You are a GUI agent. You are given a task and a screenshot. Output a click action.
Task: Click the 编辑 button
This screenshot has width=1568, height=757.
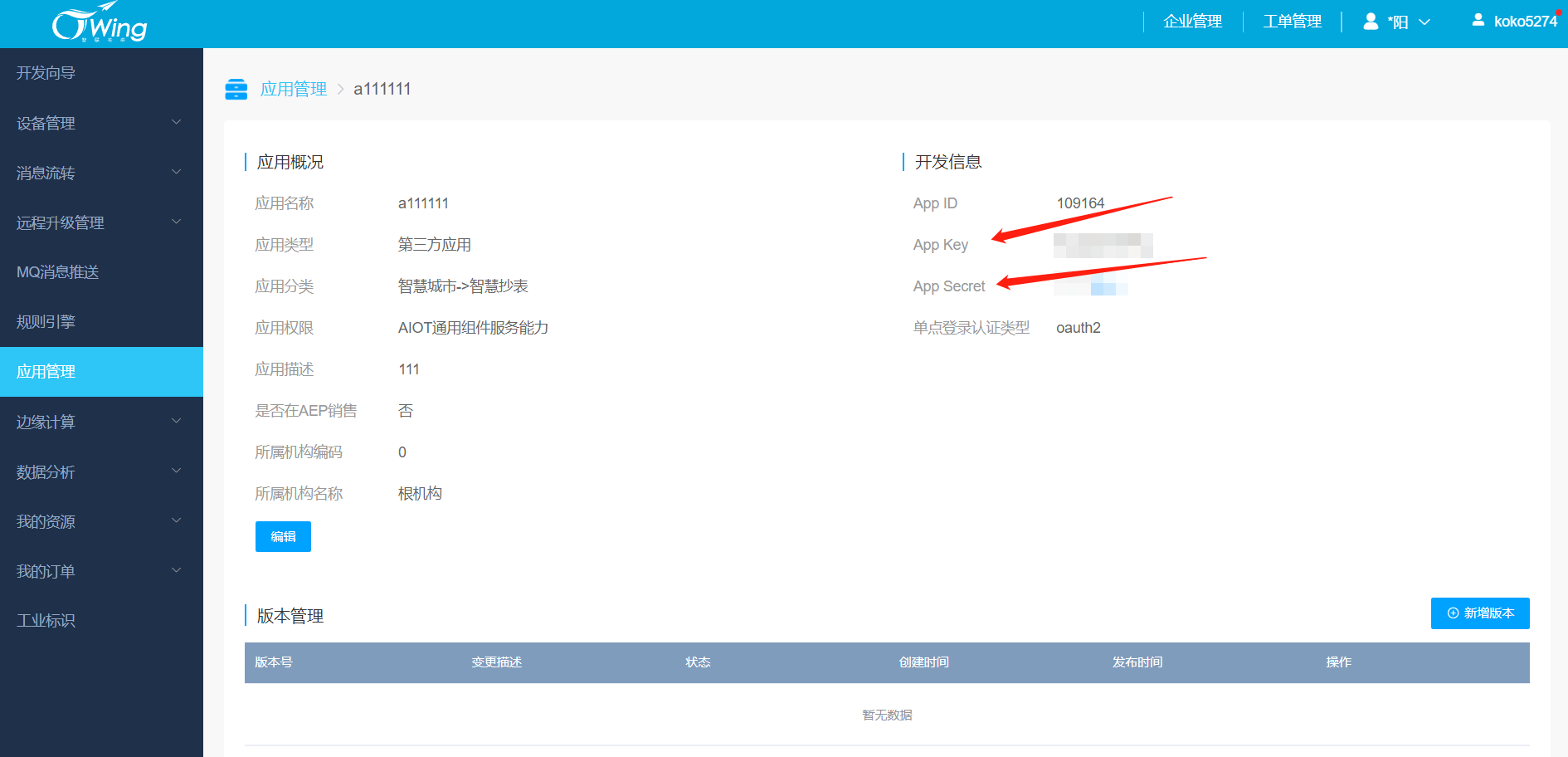coord(283,537)
